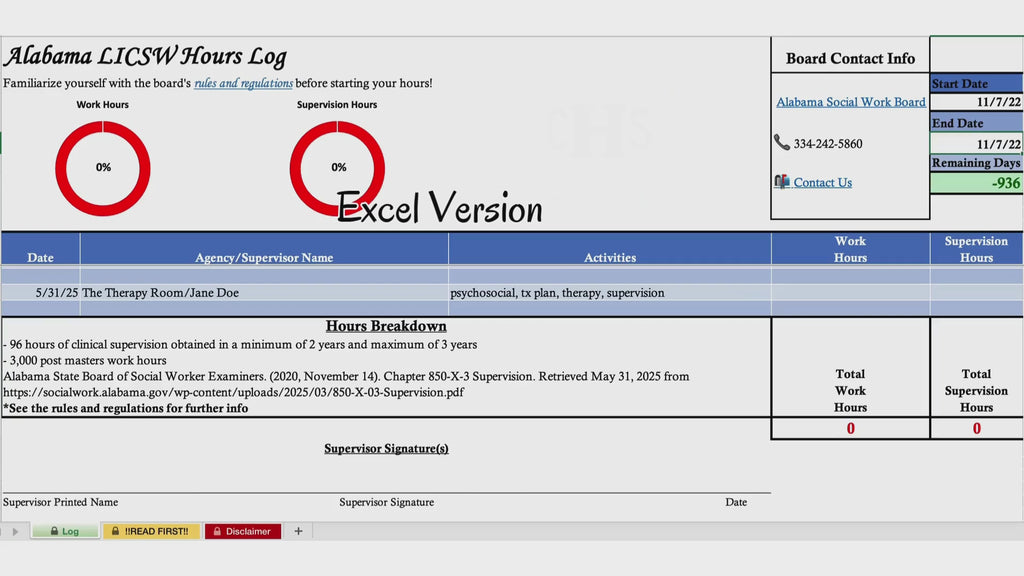Image resolution: width=1024 pixels, height=576 pixels.
Task: Click the Date column header
Action: pos(40,249)
